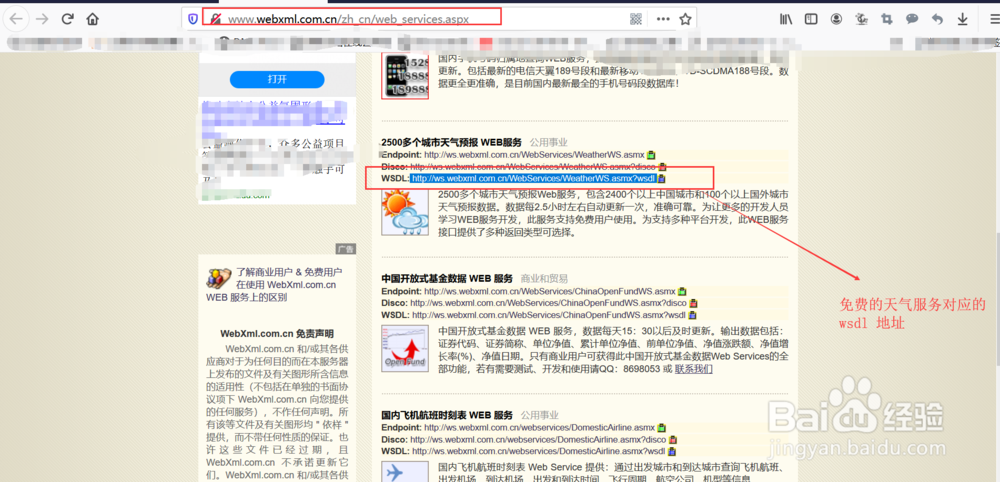Open WeatherWS.asmx?disco link

click(x=533, y=166)
